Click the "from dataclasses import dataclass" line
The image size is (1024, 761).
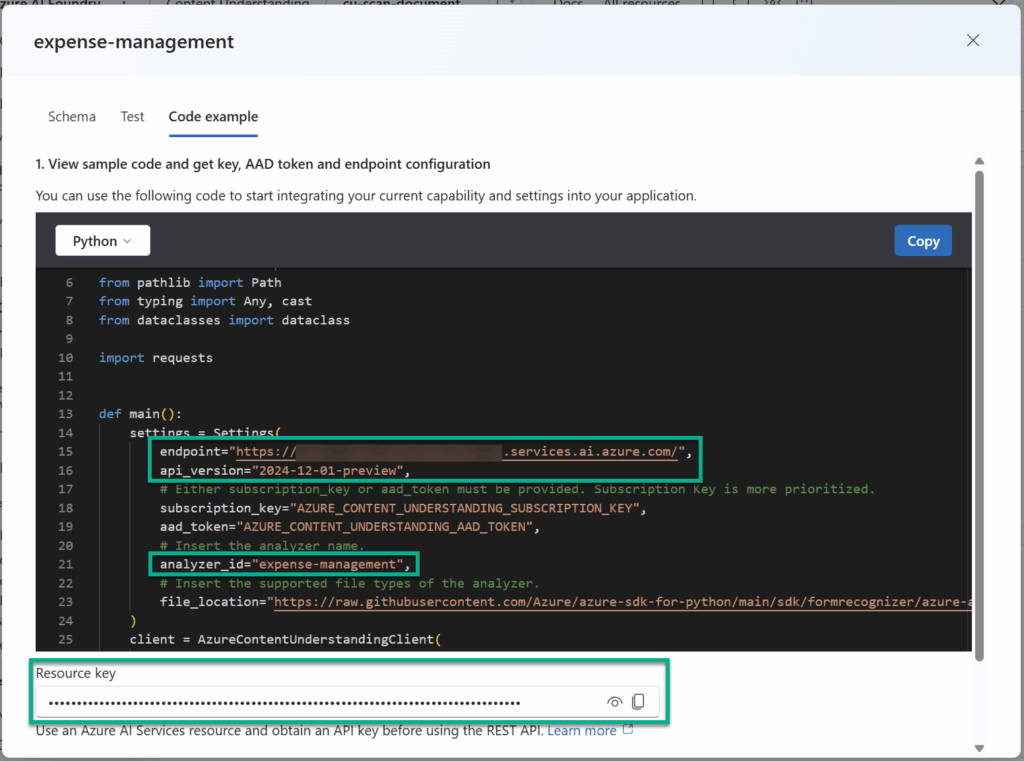point(224,320)
